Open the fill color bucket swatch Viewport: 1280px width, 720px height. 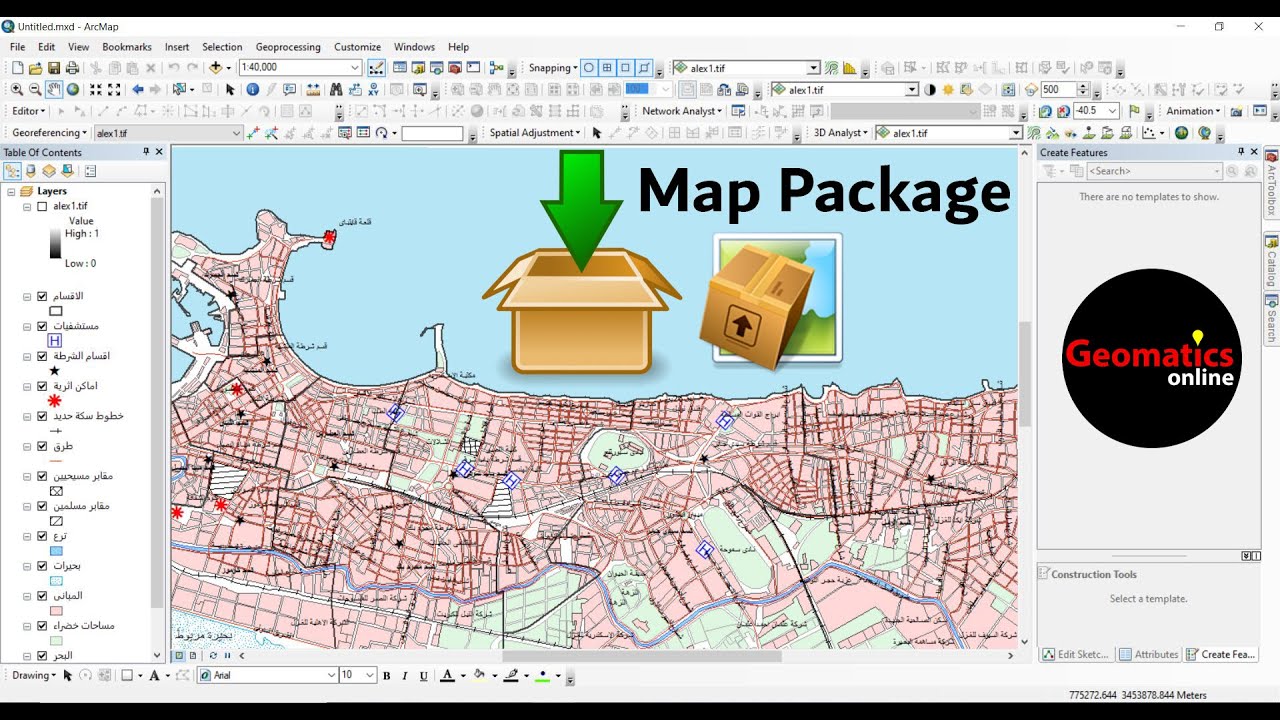pyautogui.click(x=479, y=676)
